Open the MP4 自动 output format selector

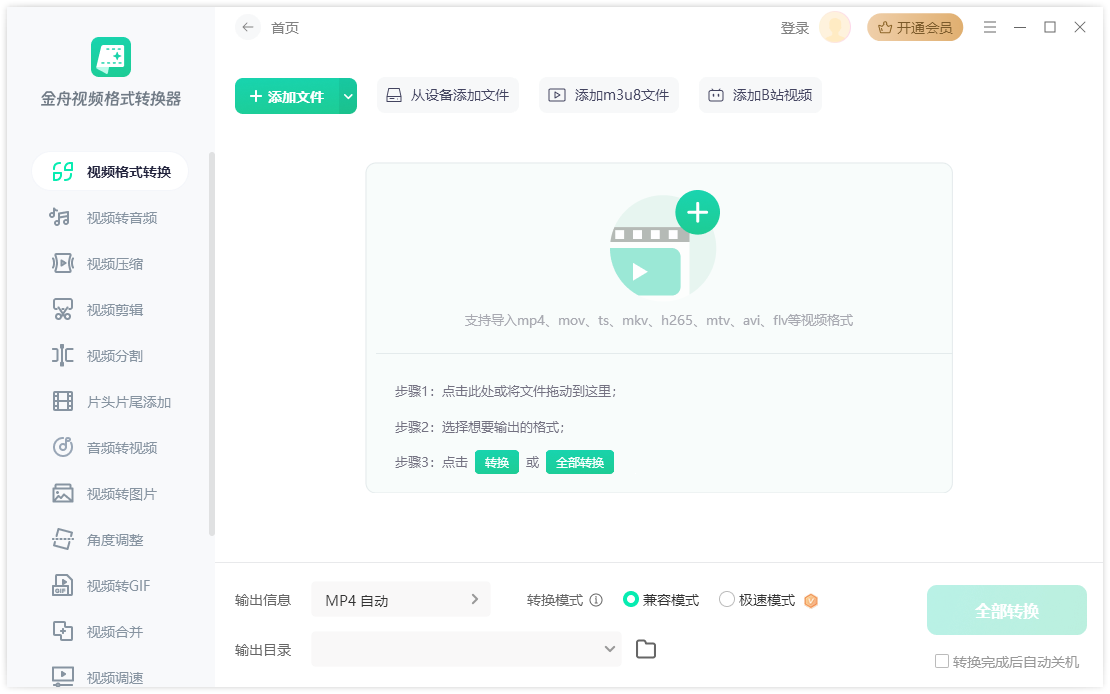400,599
